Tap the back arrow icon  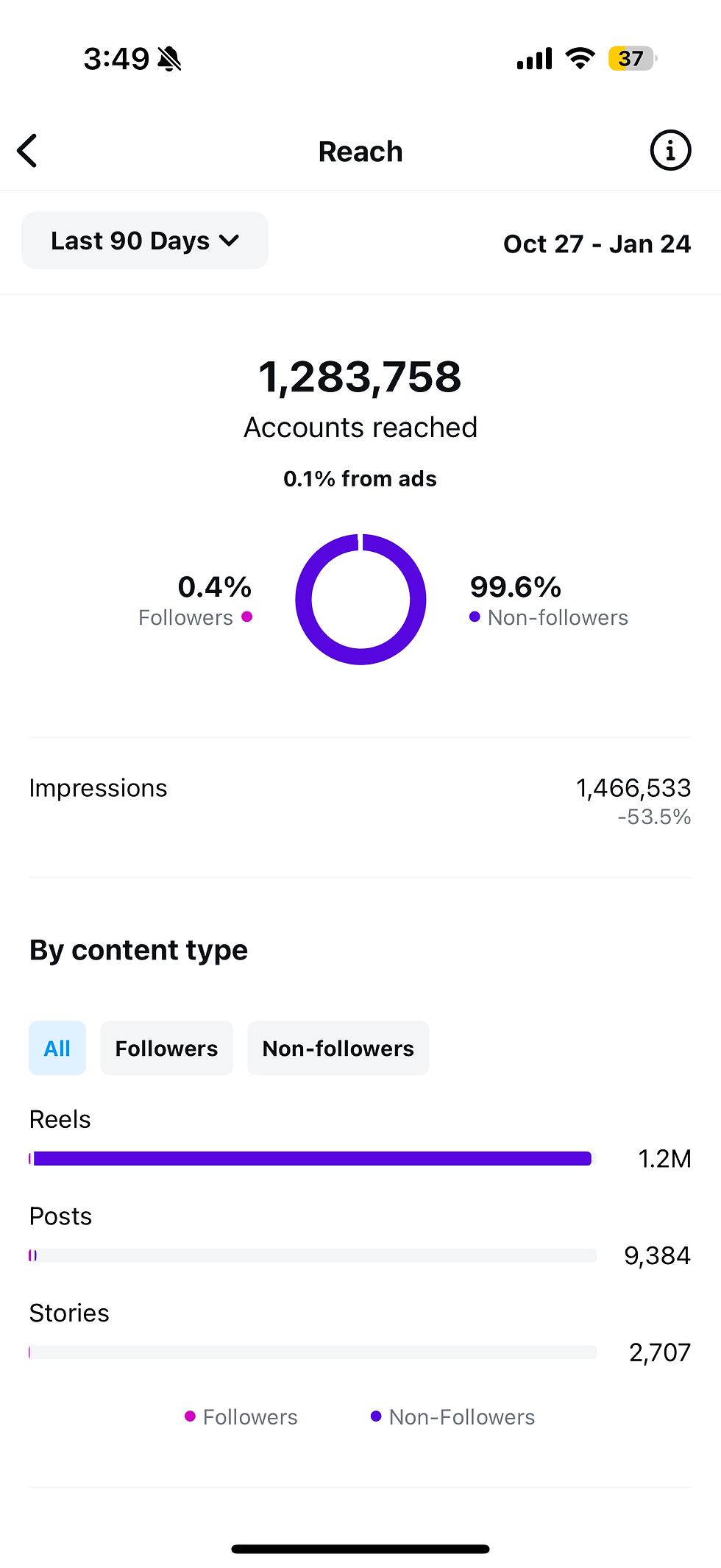28,151
